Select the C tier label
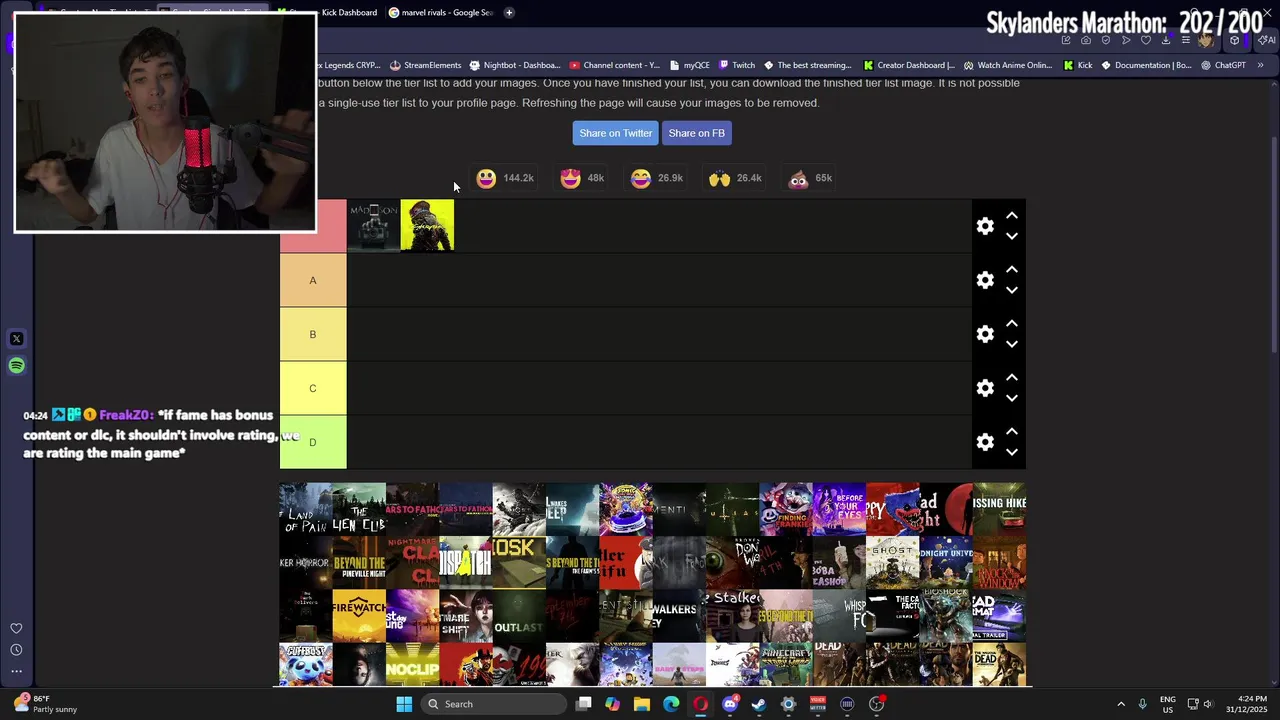 coord(313,388)
